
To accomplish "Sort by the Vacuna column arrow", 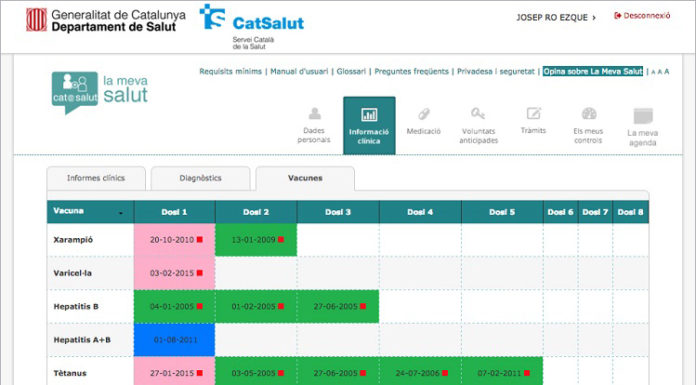I will pos(121,214).
